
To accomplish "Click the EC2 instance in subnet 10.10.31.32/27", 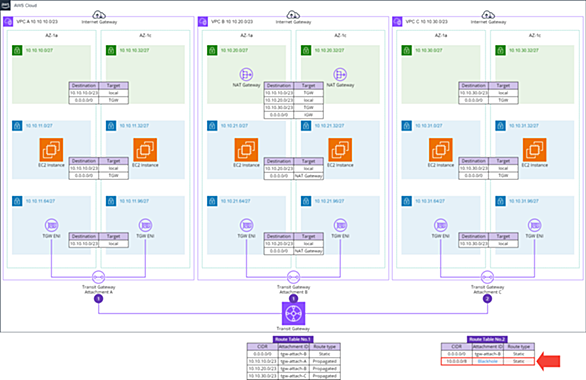I will [x=534, y=150].
